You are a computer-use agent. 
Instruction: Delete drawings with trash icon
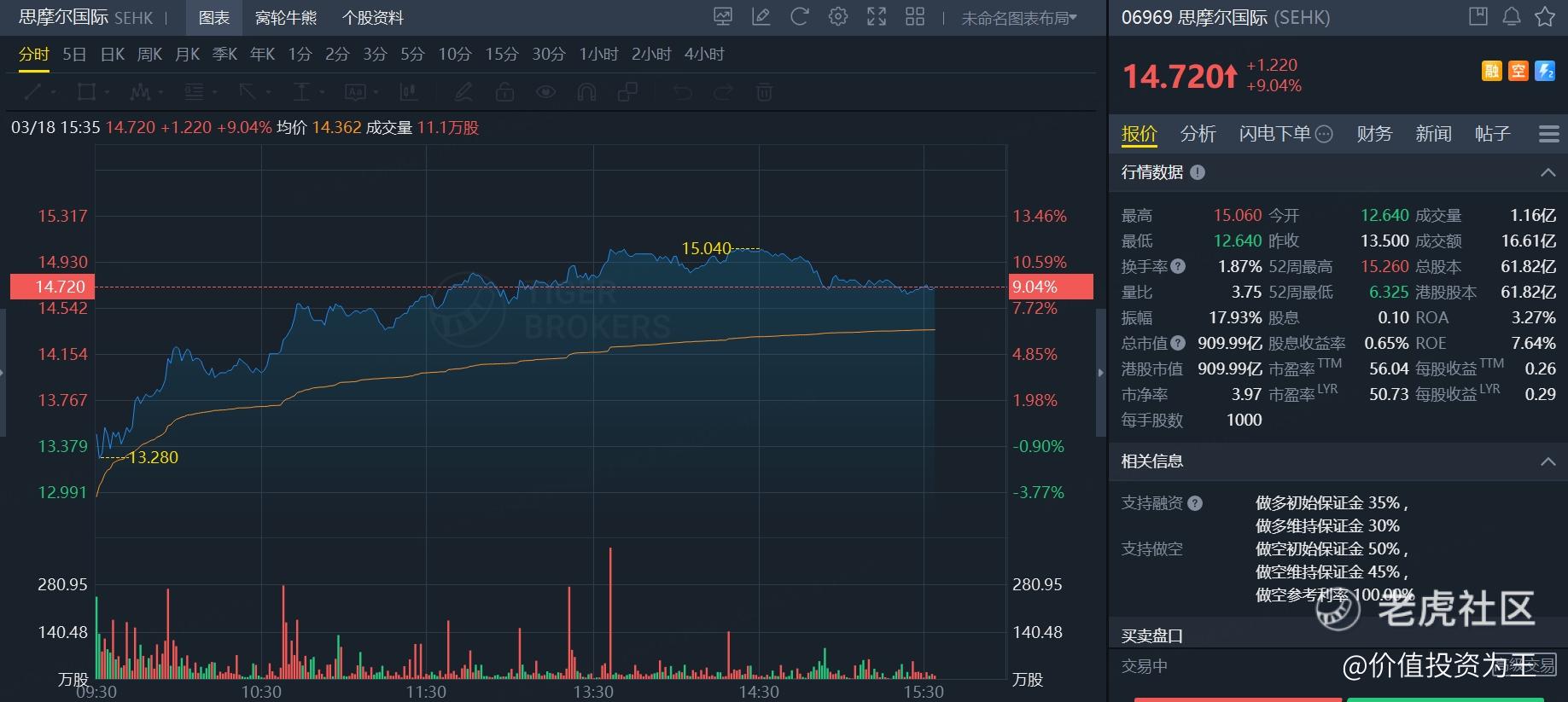(x=764, y=91)
